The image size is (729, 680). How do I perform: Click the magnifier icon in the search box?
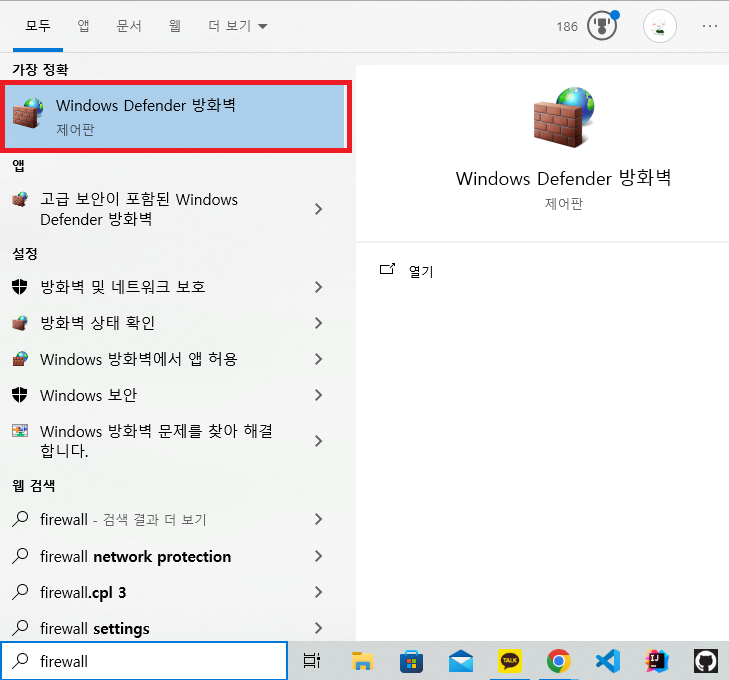[x=20, y=660]
